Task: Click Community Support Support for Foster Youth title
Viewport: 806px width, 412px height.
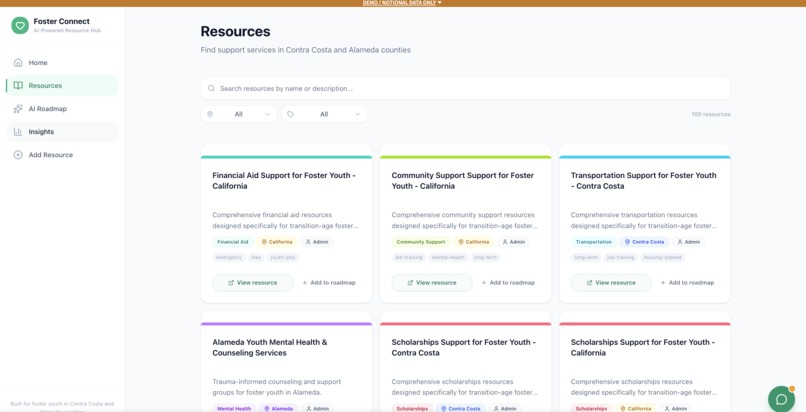Action: click(x=463, y=181)
